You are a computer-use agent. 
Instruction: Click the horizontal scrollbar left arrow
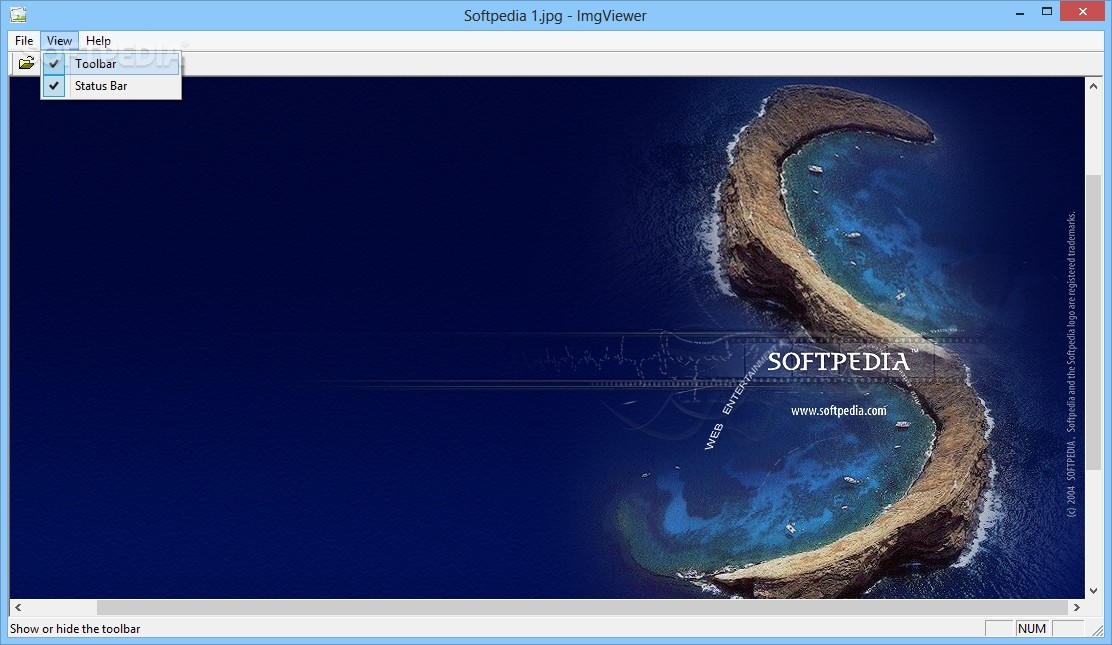click(x=18, y=607)
